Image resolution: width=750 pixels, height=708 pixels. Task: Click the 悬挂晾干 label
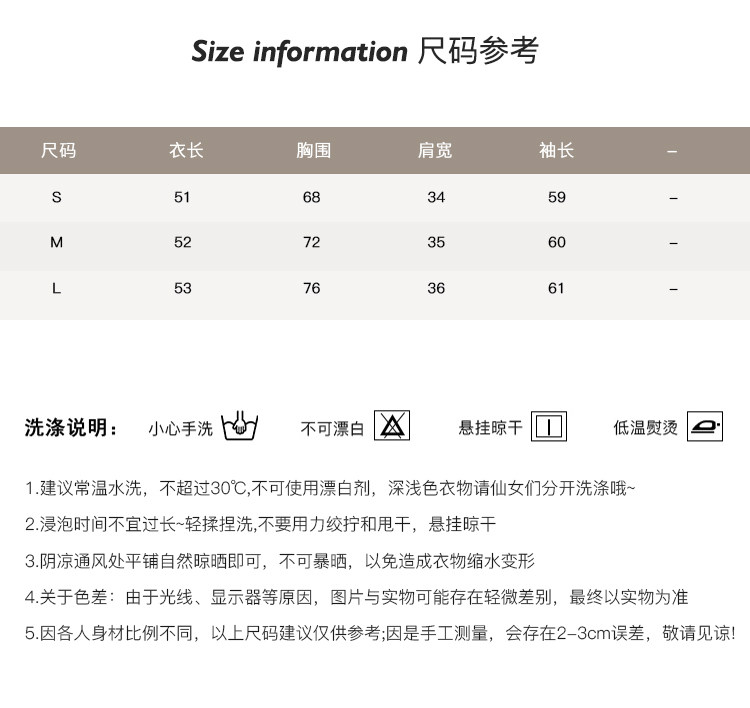(x=490, y=428)
